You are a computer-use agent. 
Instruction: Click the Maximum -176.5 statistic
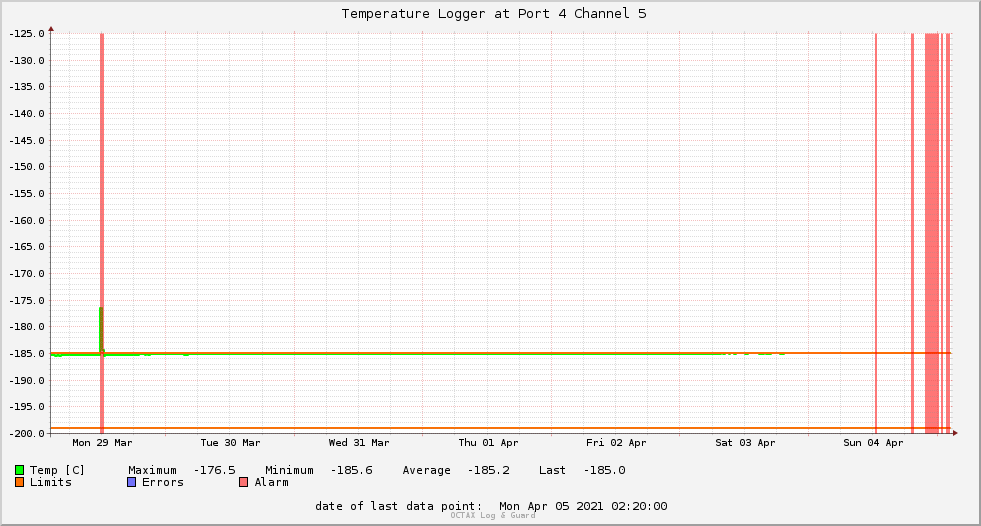[182, 470]
